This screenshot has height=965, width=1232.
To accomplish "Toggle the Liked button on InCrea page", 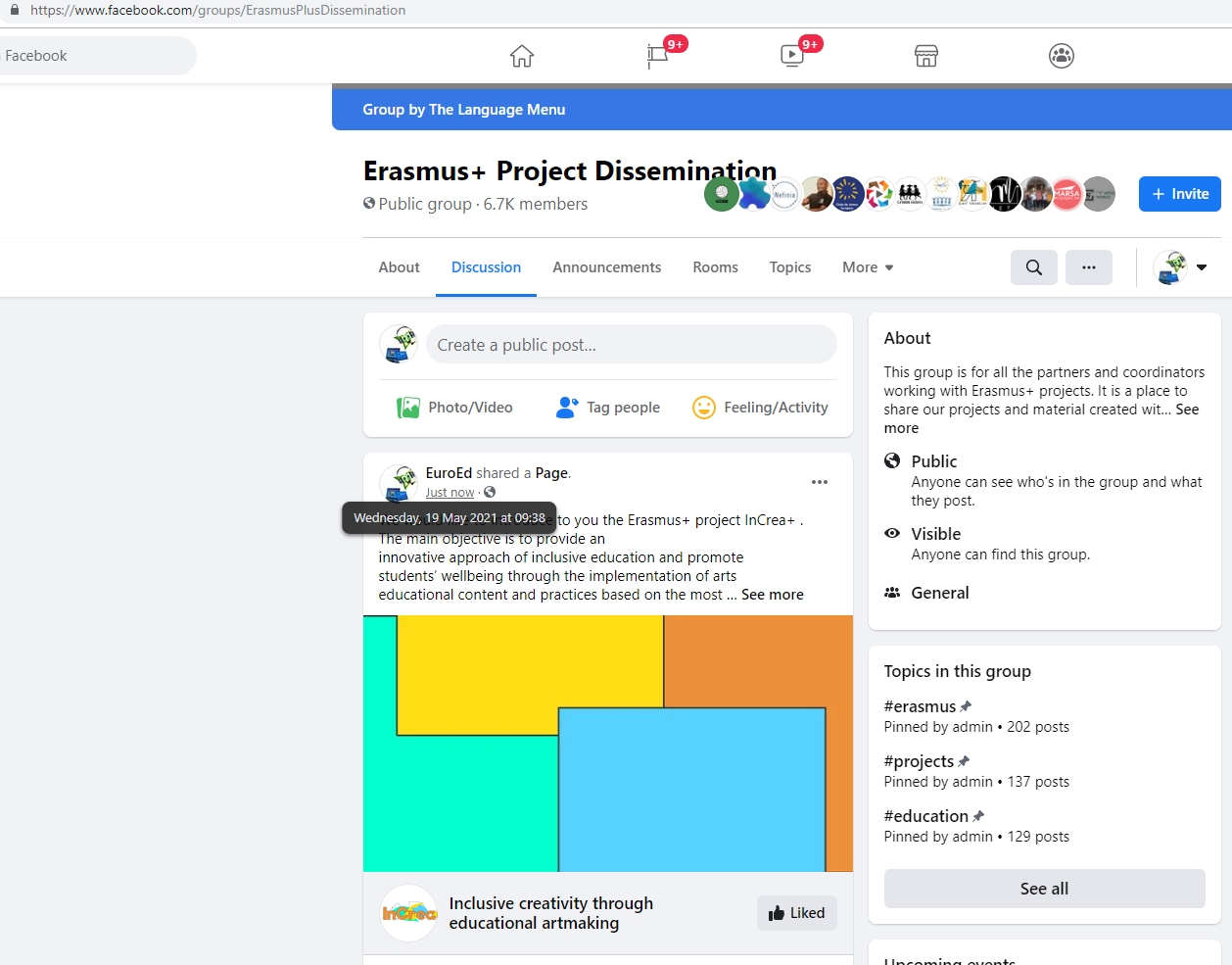I will tap(797, 913).
